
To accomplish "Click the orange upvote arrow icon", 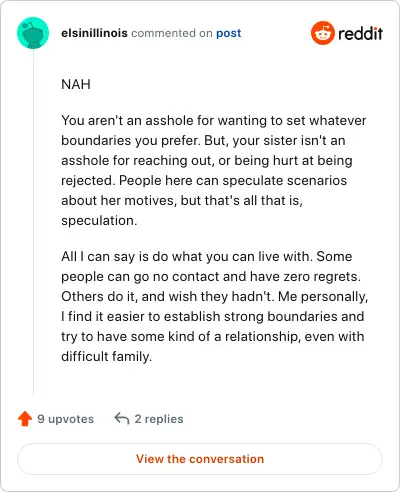I will click(x=25, y=419).
